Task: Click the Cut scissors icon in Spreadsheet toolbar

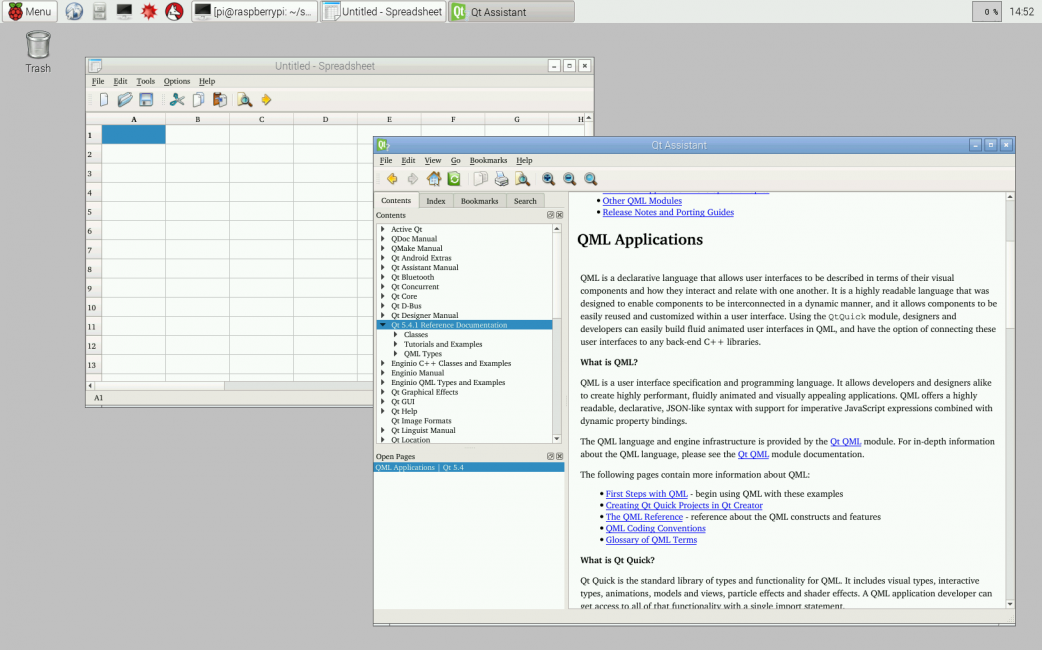Action: coord(177,100)
